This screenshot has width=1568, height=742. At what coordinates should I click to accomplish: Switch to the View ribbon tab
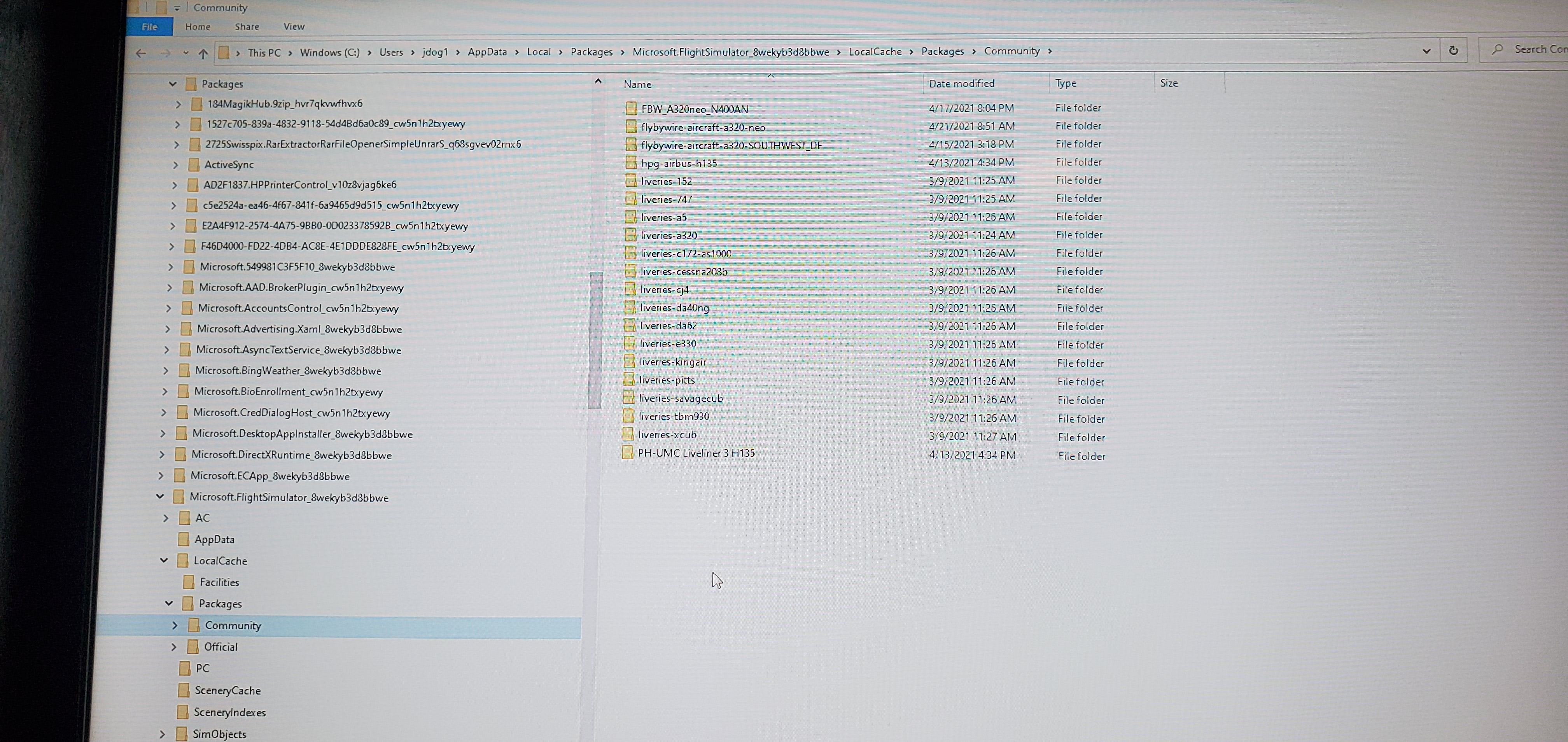(x=294, y=27)
